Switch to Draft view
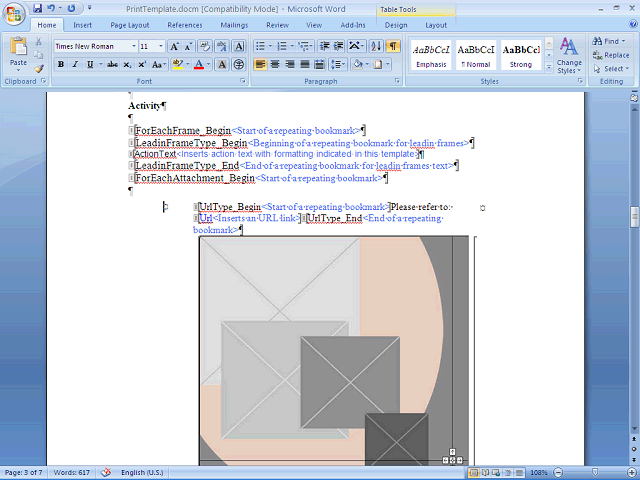Image resolution: width=640 pixels, height=480 pixels. pyautogui.click(x=519, y=473)
